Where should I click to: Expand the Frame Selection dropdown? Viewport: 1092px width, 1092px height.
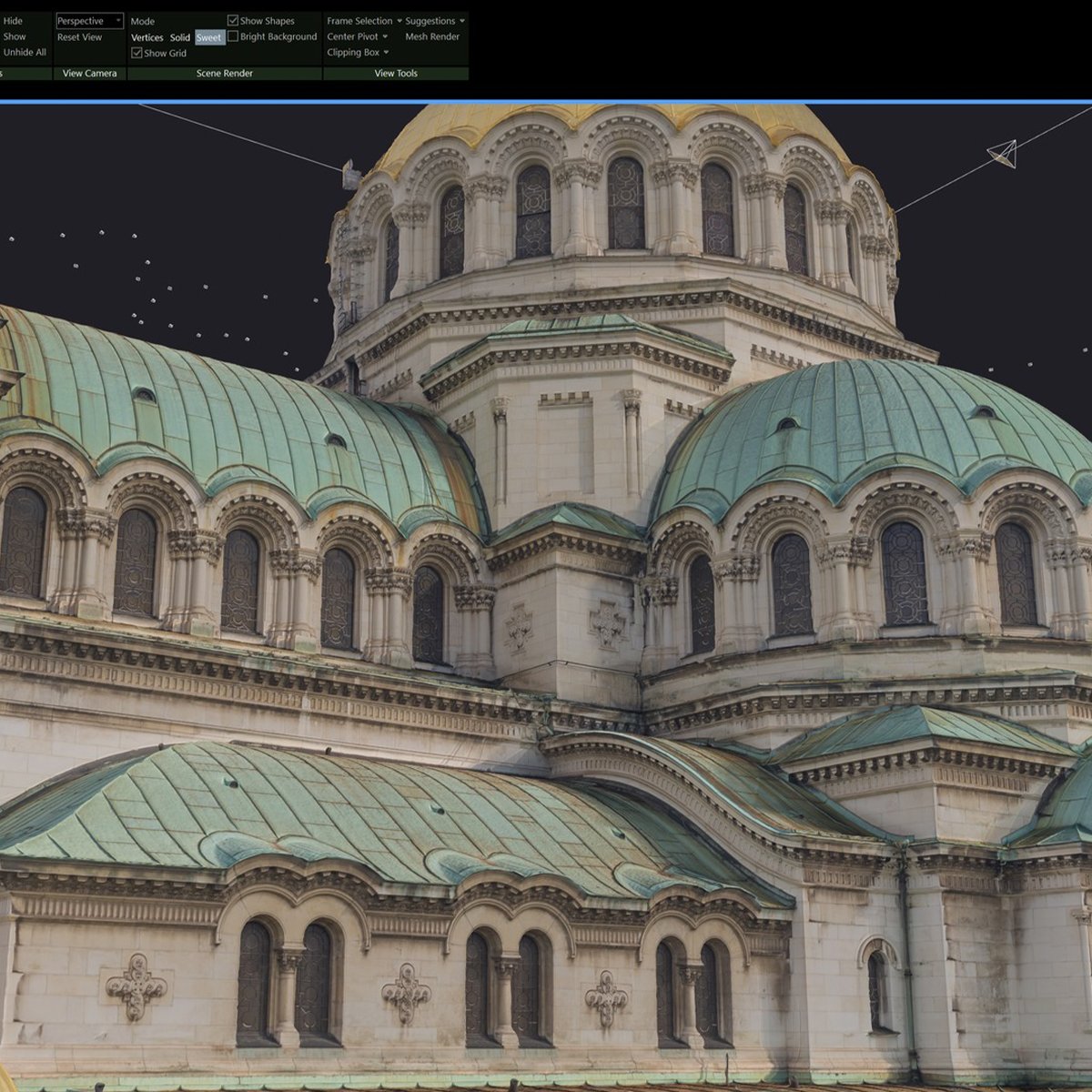362,20
